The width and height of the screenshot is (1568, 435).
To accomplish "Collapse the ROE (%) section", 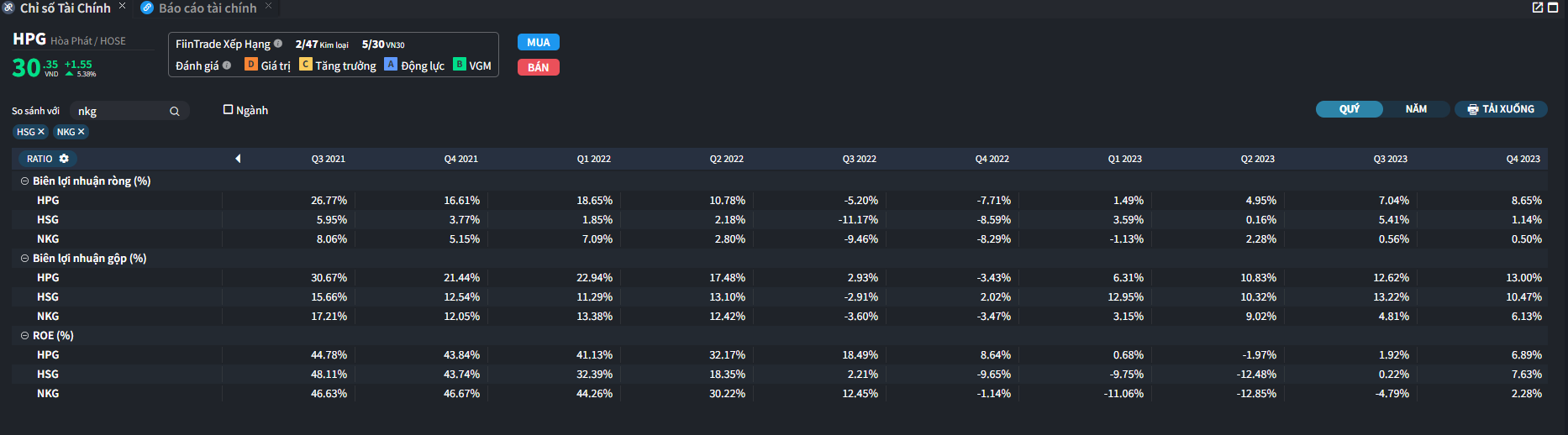I will 24,335.
